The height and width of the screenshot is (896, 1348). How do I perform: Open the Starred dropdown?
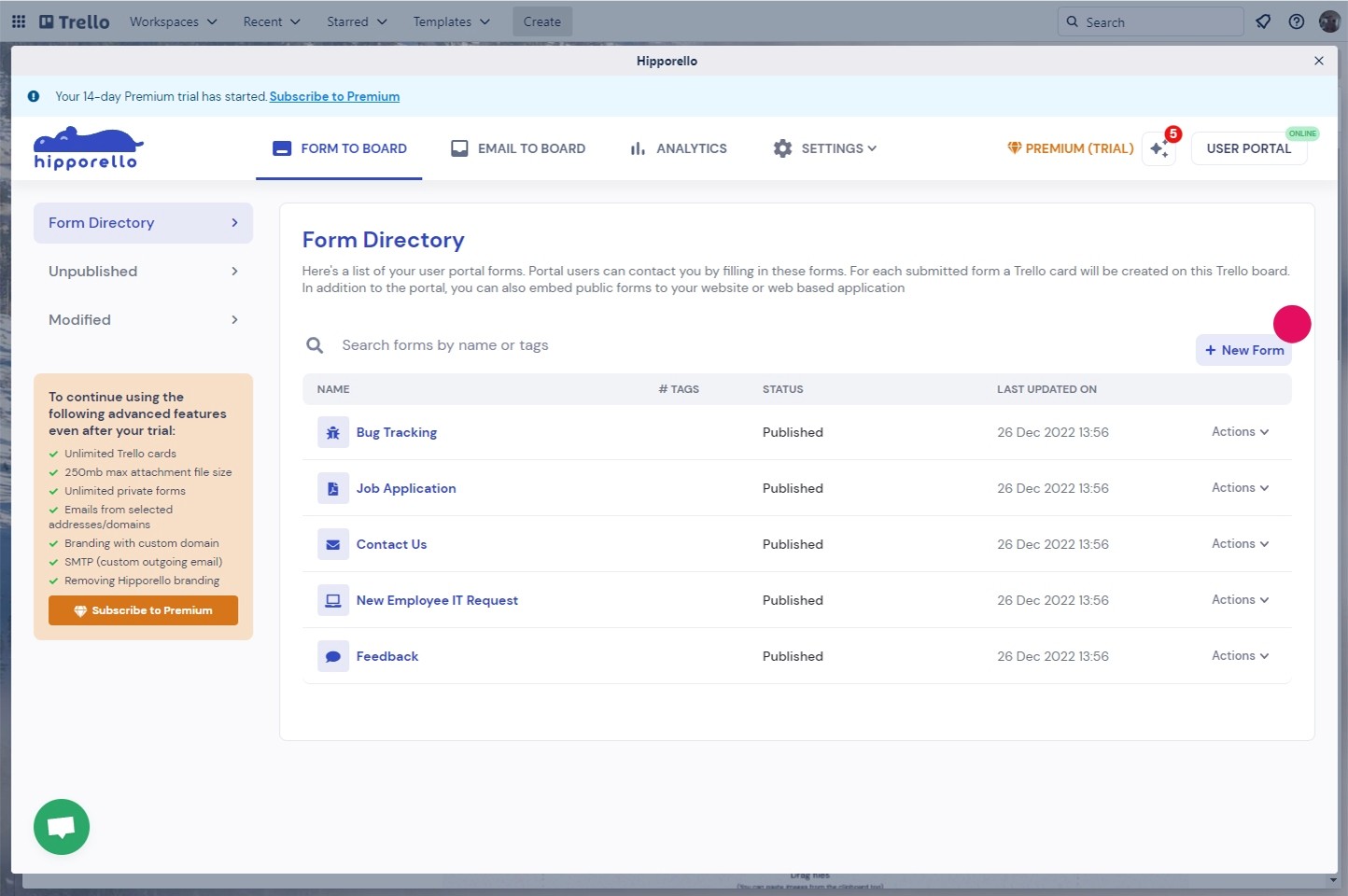pos(357,21)
